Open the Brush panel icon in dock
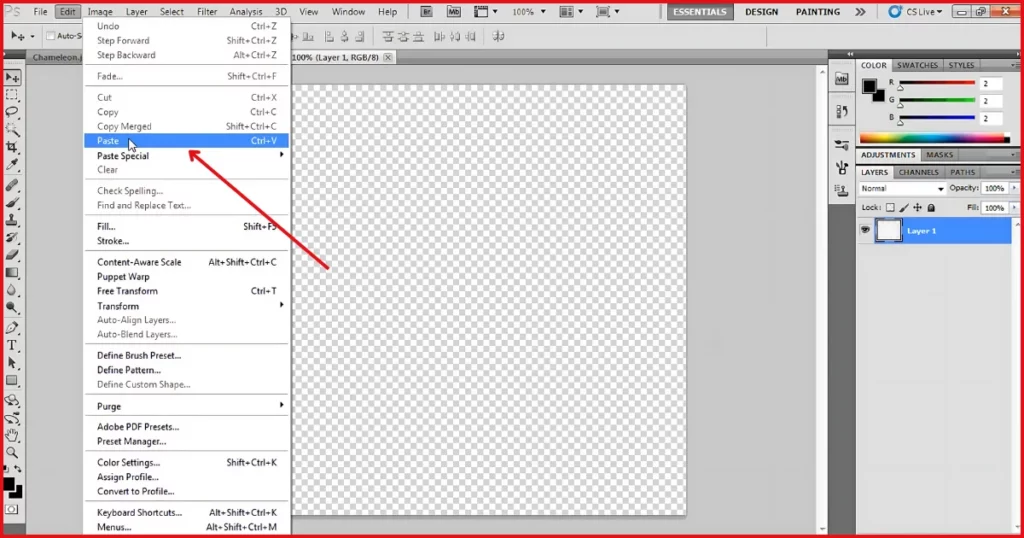1024x538 pixels. click(842, 168)
